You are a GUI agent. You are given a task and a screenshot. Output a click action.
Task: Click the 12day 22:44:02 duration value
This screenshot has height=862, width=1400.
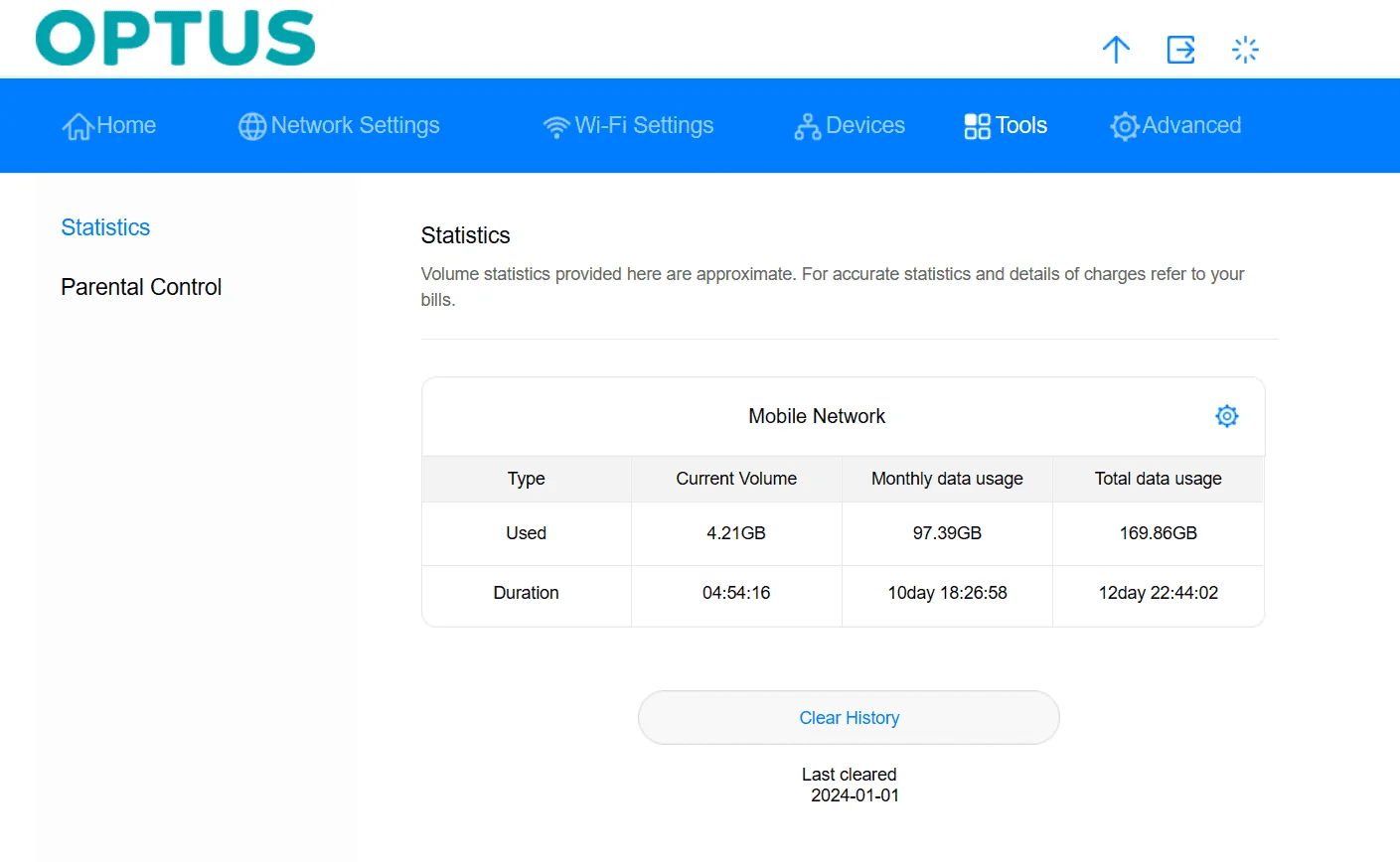[1159, 593]
